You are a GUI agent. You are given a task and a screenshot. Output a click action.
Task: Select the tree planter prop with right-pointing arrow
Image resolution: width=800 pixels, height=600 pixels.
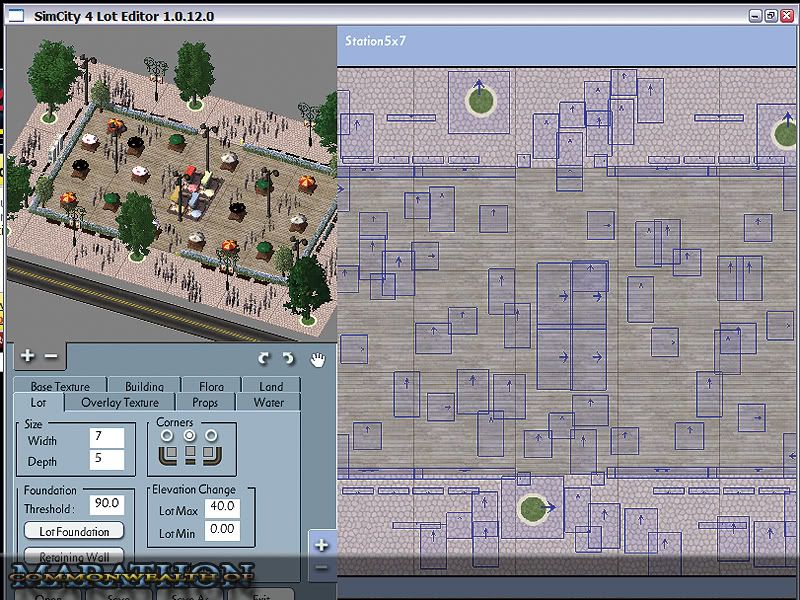tap(533, 508)
